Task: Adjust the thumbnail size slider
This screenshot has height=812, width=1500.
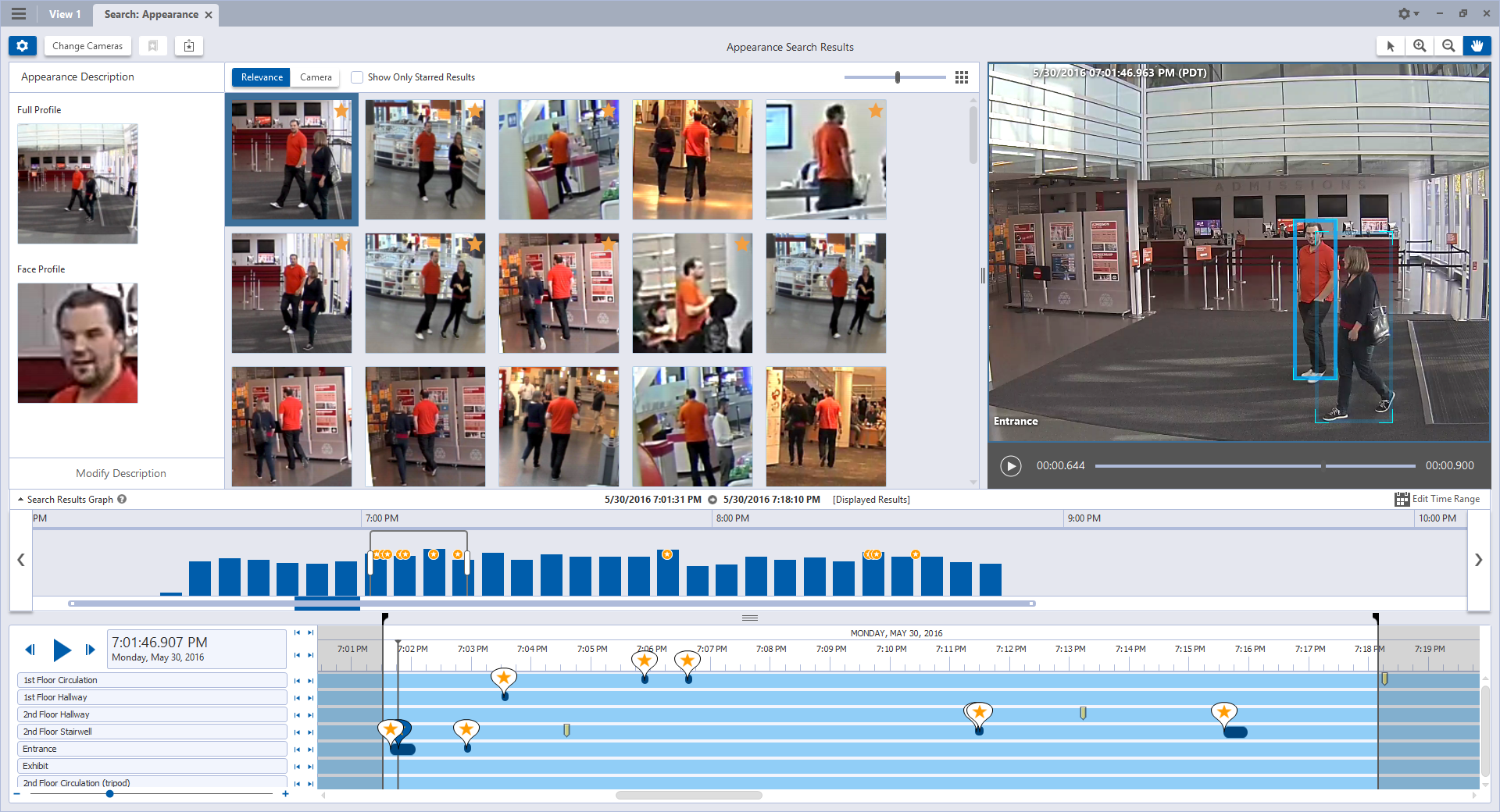Action: click(898, 77)
